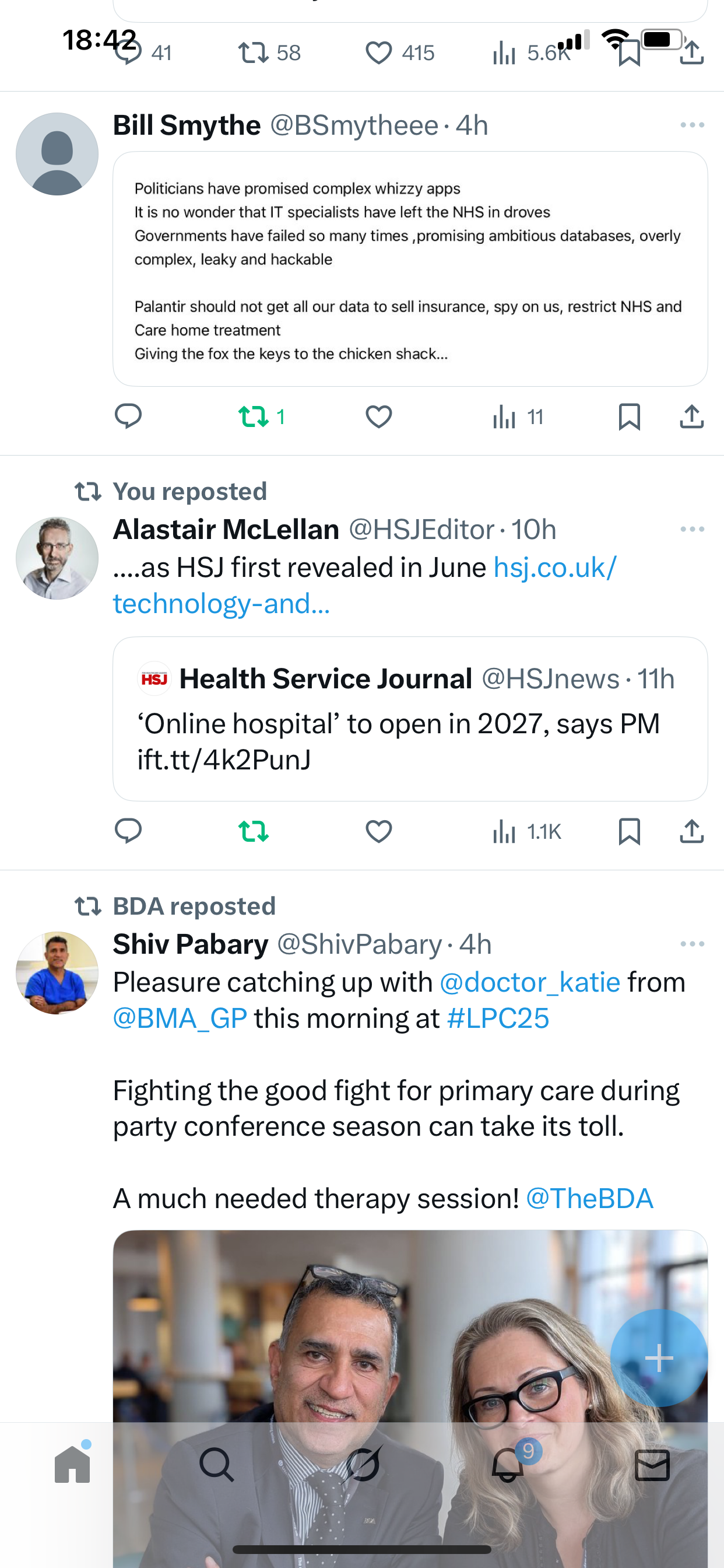Viewport: 724px width, 1568px height.
Task: Open direct messages envelope icon
Action: coord(652,1465)
